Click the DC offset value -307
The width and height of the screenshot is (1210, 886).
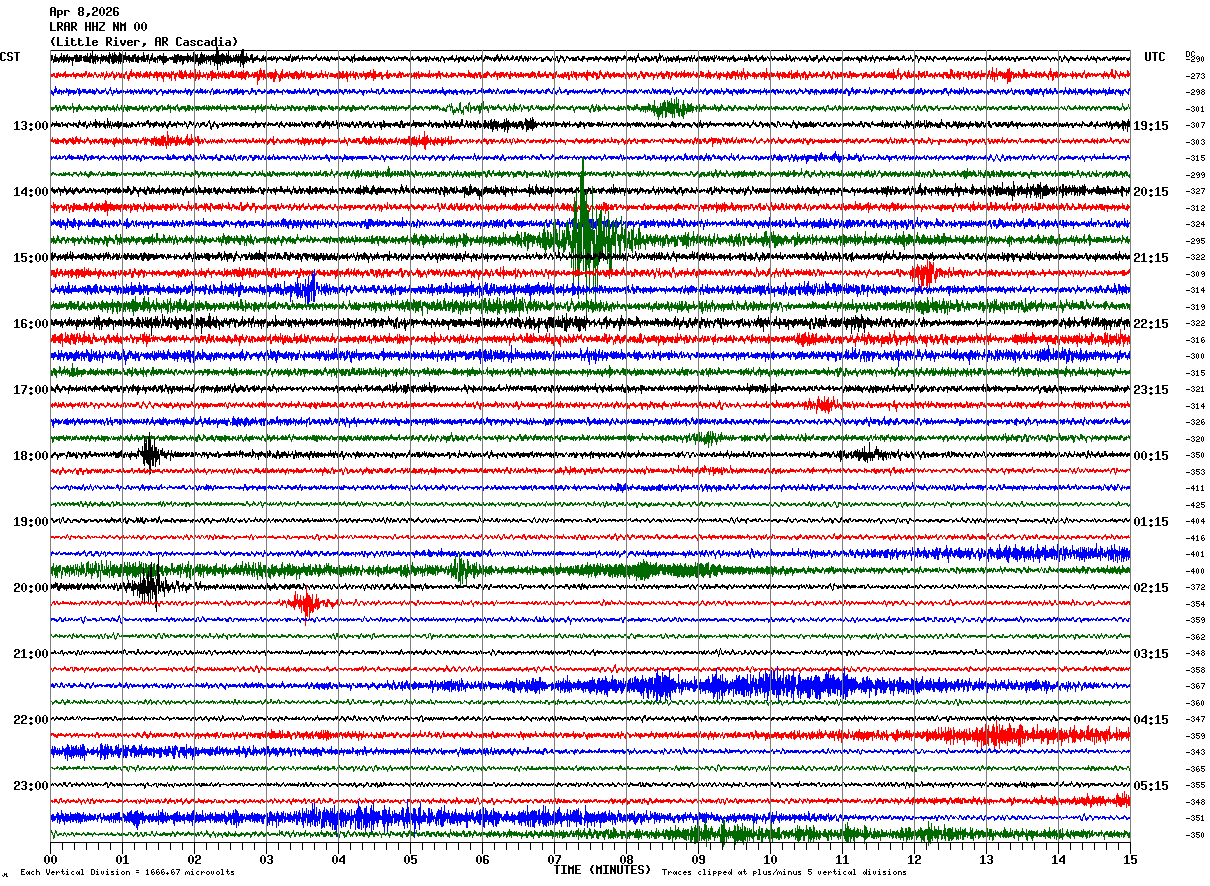click(1195, 126)
